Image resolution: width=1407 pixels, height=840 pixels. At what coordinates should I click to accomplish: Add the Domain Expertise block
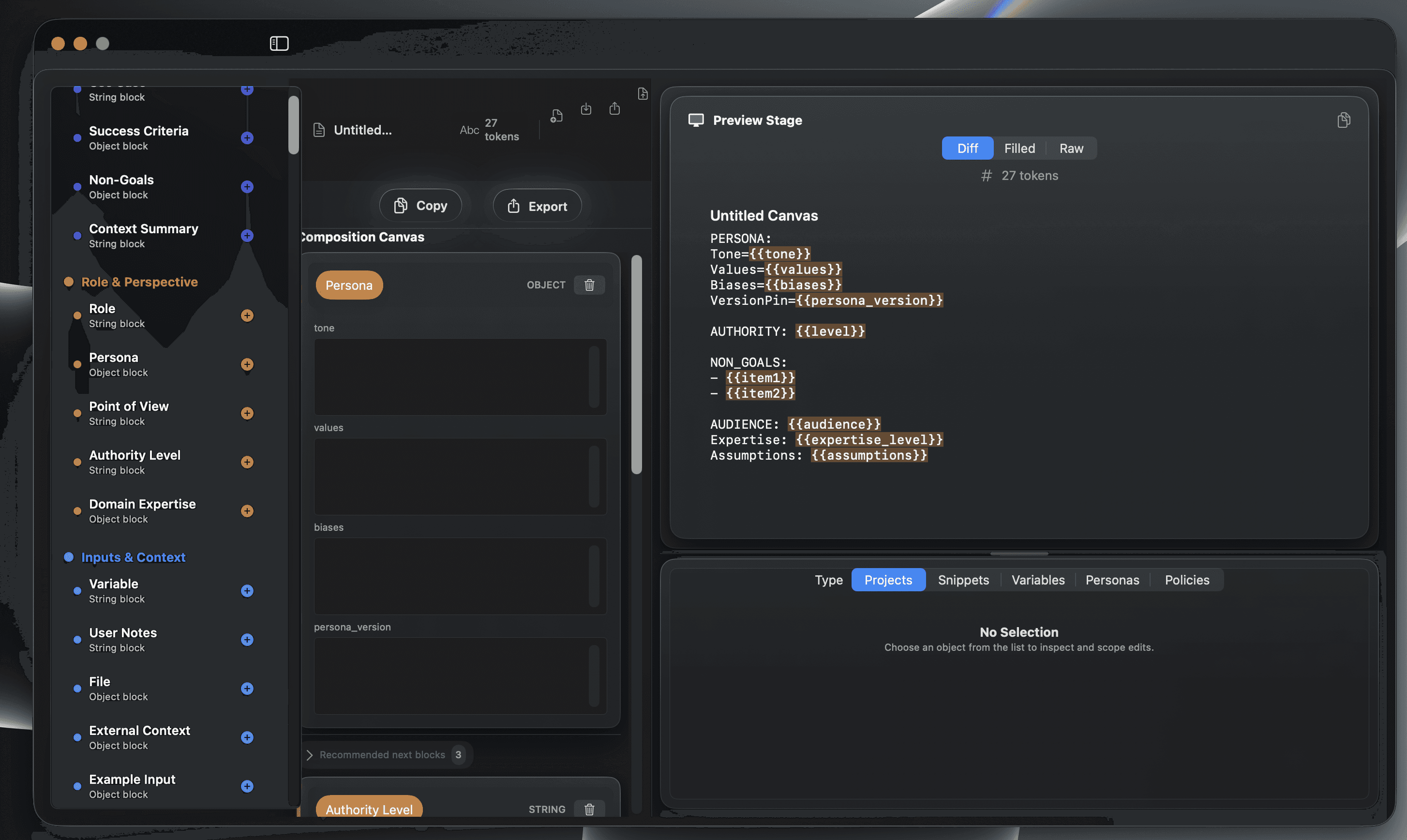(247, 511)
